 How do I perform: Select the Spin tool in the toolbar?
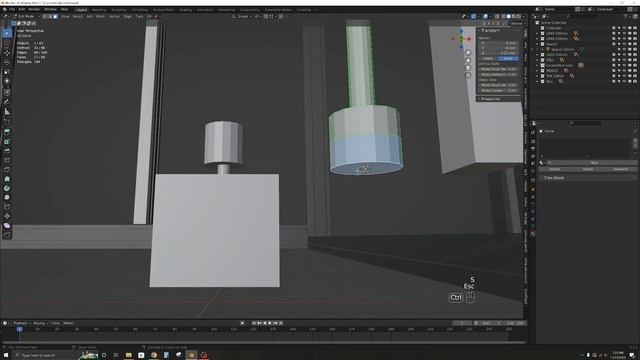coord(7,188)
